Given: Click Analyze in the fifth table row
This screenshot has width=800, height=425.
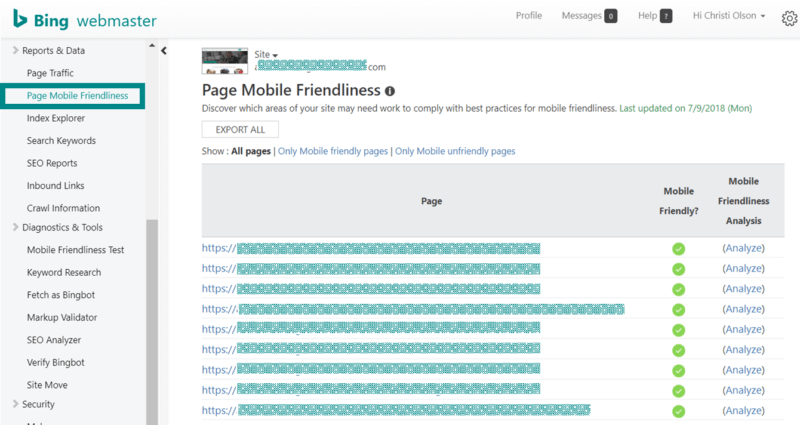Looking at the screenshot, I should tap(744, 330).
